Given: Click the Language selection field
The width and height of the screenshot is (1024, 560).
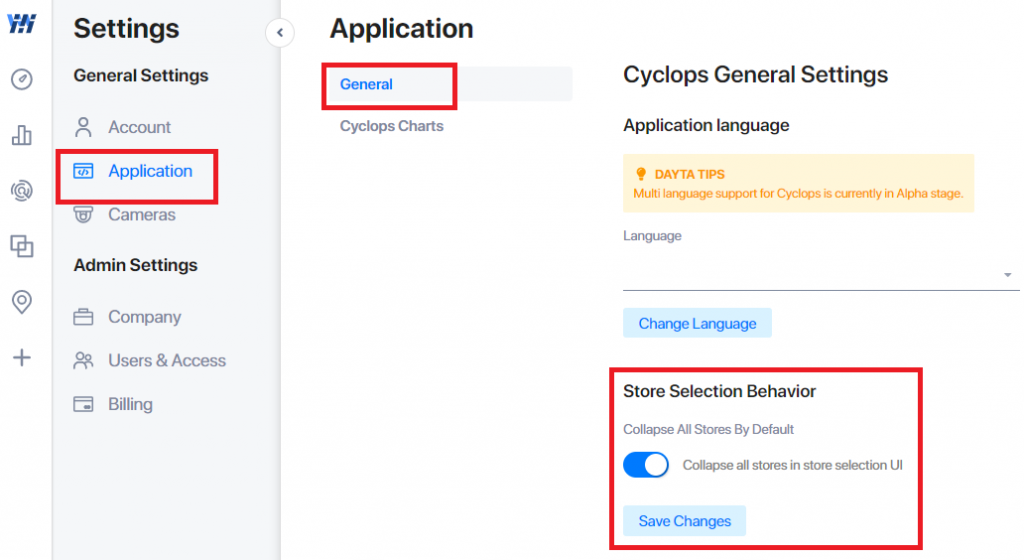Looking at the screenshot, I should coord(821,275).
